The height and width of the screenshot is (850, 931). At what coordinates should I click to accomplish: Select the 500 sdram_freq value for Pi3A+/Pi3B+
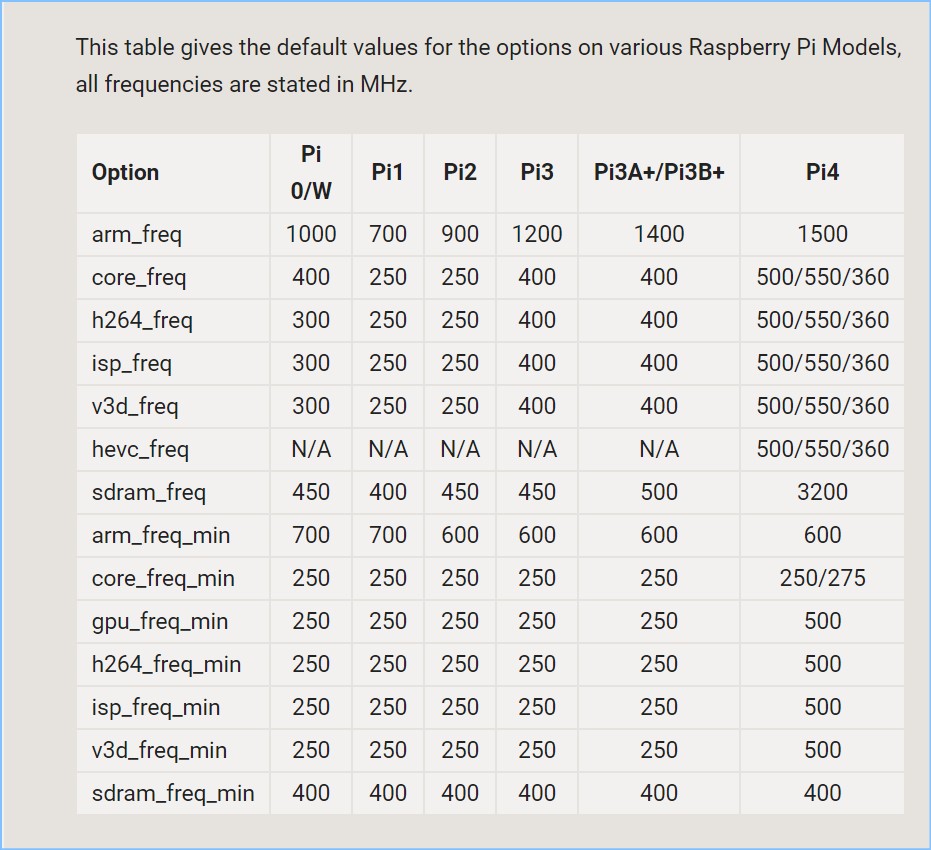tap(659, 492)
